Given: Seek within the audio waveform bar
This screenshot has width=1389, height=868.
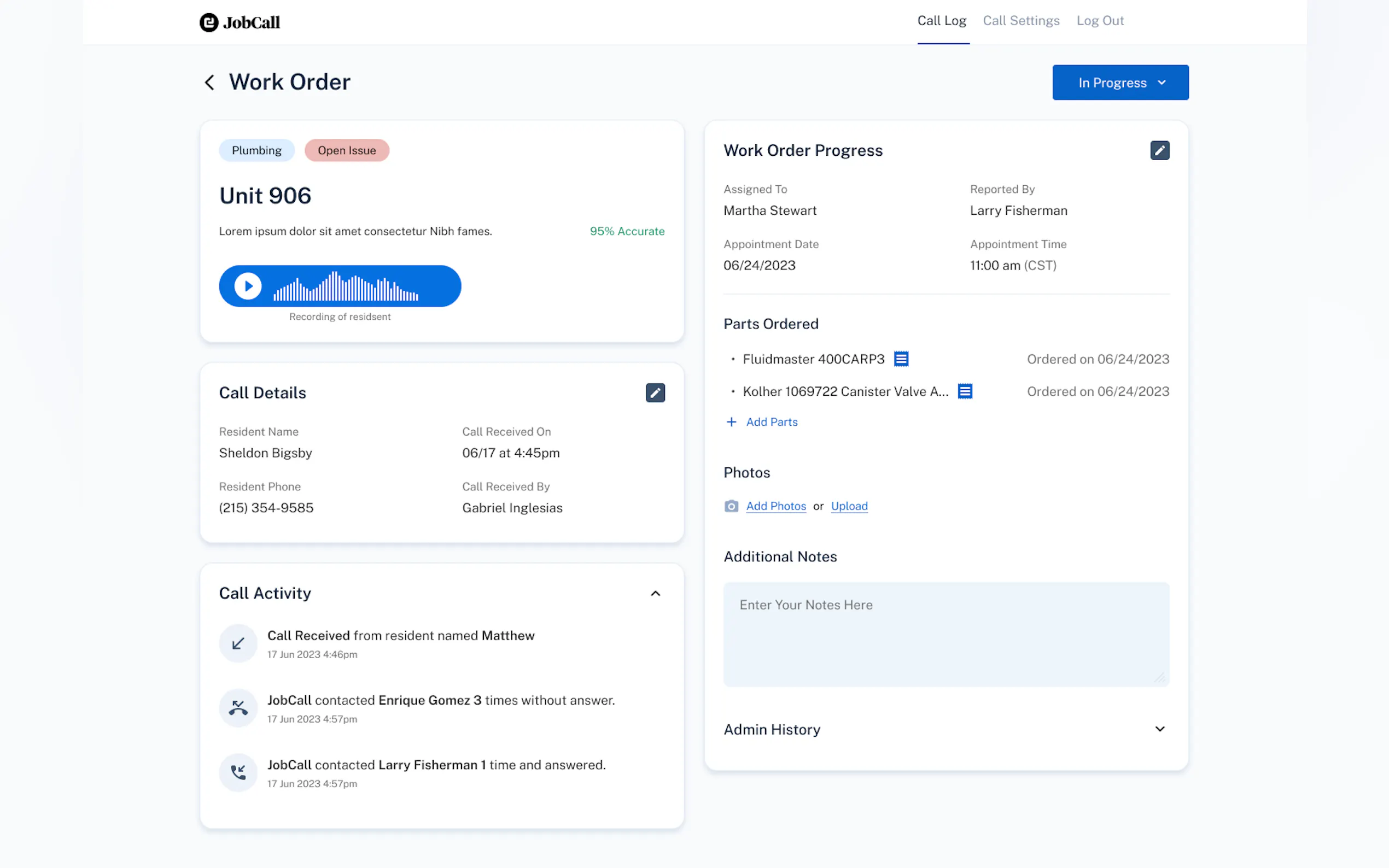Looking at the screenshot, I should point(346,287).
